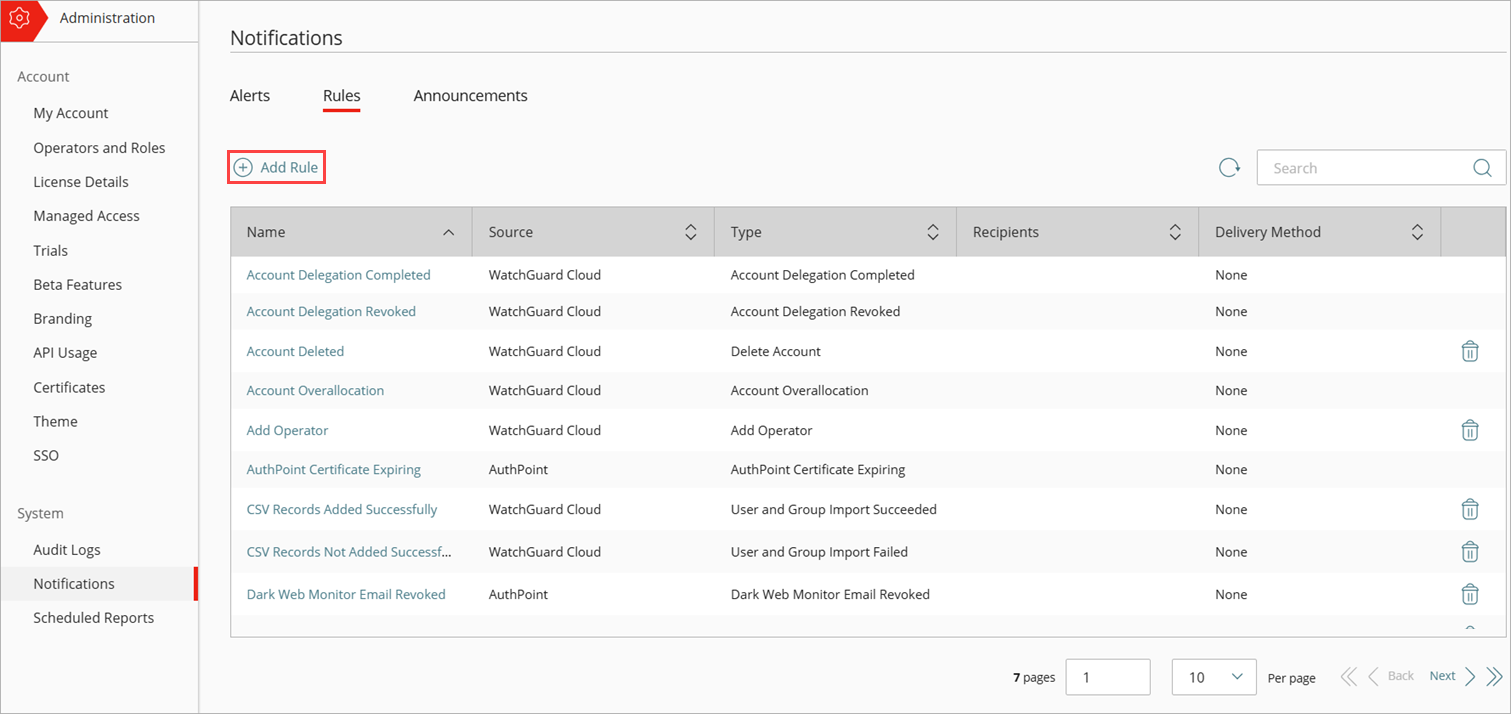
Task: Delete the CSV Records Added Successfully rule
Action: [1470, 509]
